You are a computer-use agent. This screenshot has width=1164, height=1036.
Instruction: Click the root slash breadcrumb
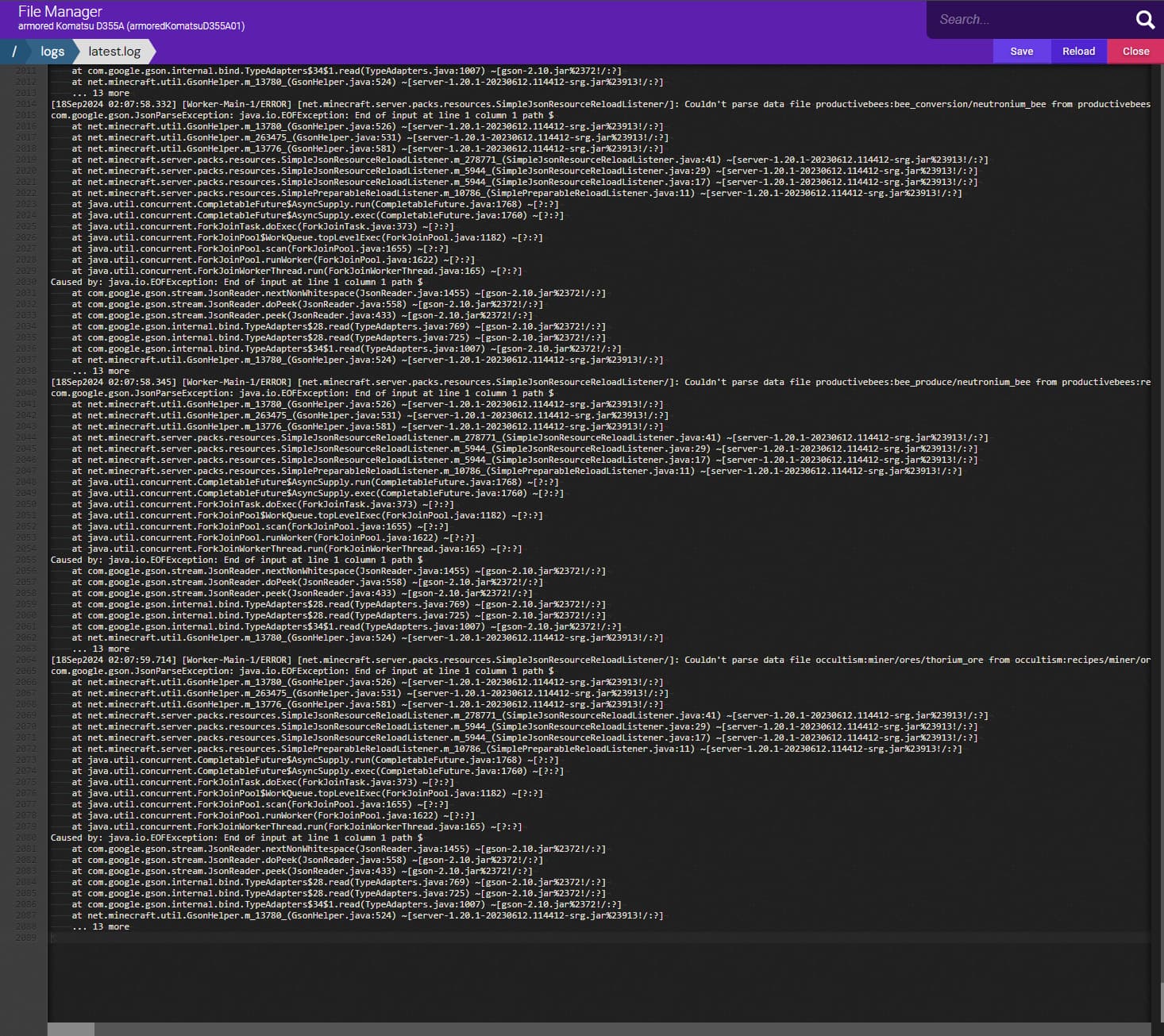click(x=14, y=52)
